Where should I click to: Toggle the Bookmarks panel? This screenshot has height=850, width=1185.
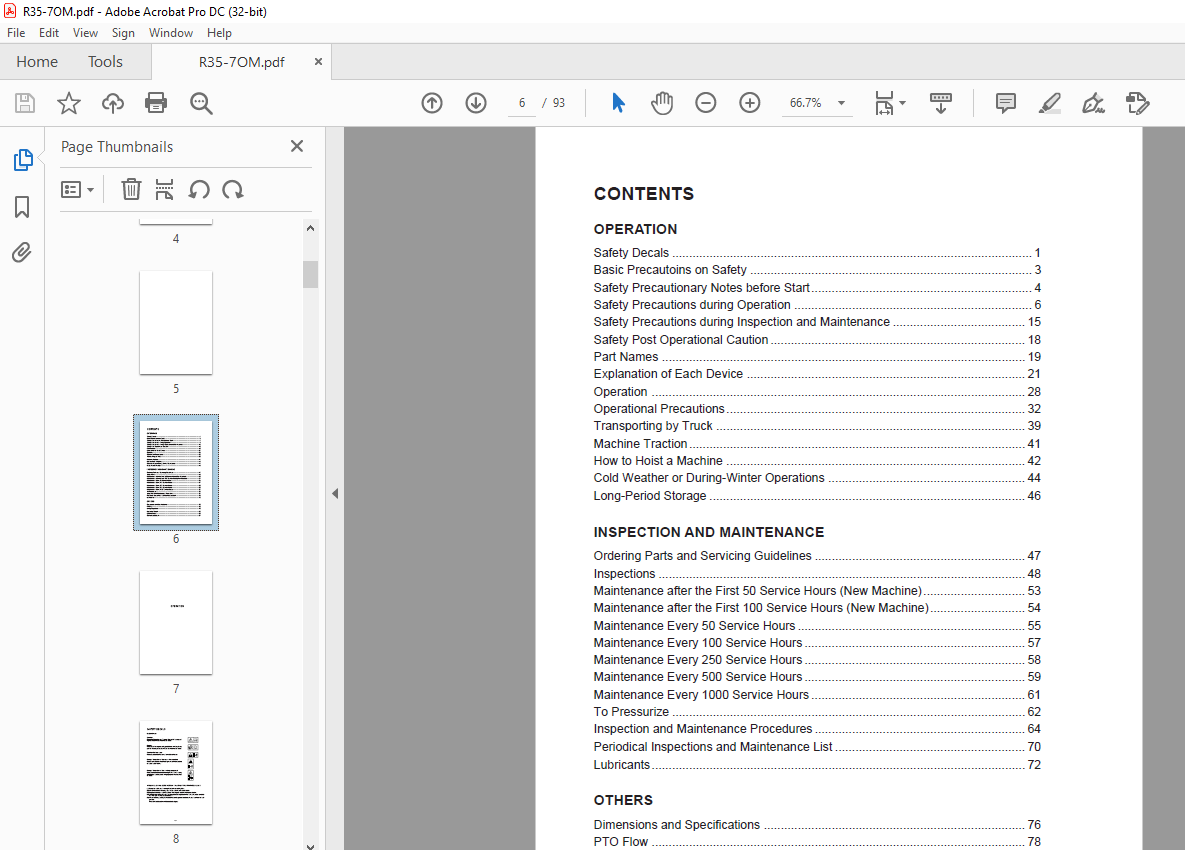22,207
